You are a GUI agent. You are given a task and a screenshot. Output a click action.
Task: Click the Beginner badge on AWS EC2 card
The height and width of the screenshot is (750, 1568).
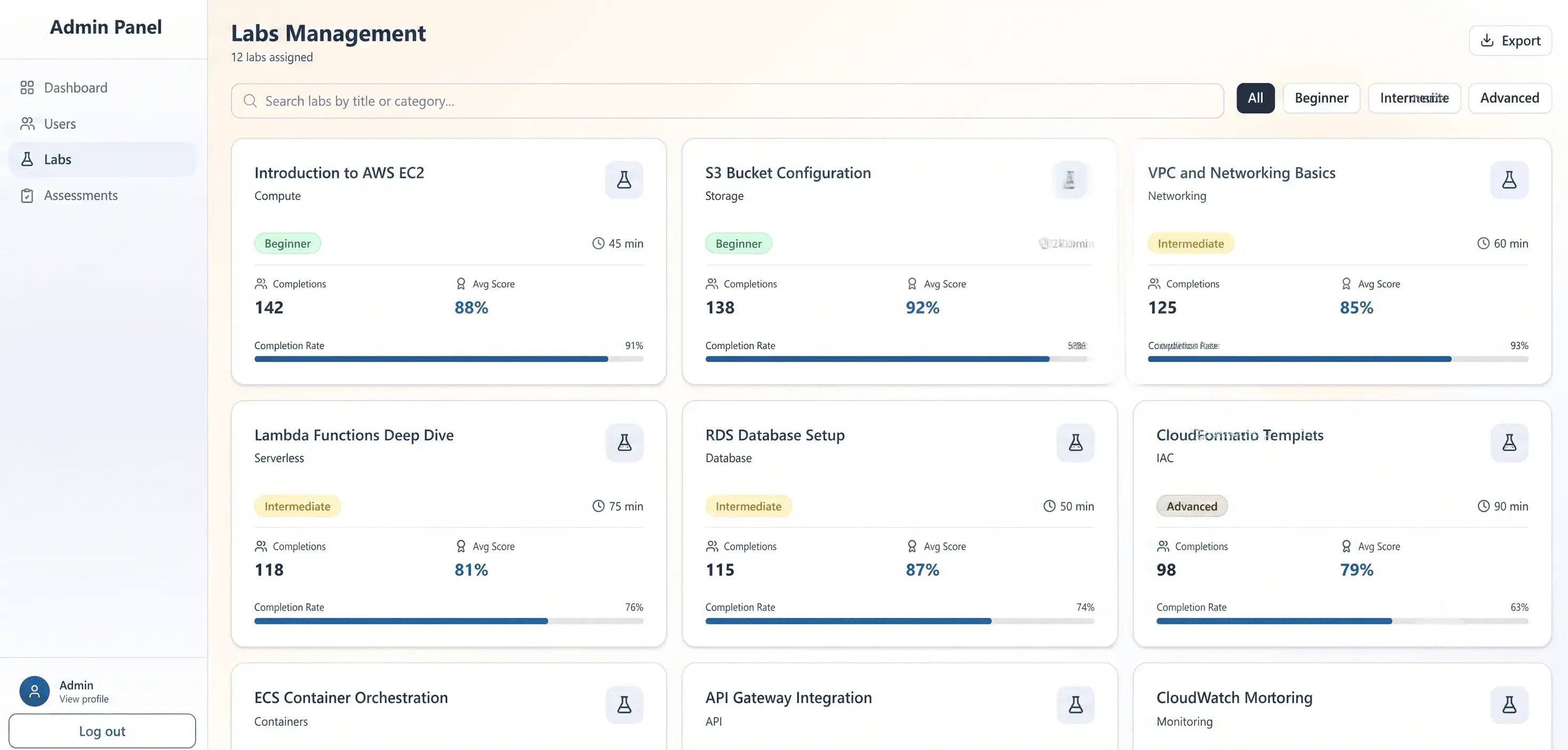pyautogui.click(x=287, y=243)
